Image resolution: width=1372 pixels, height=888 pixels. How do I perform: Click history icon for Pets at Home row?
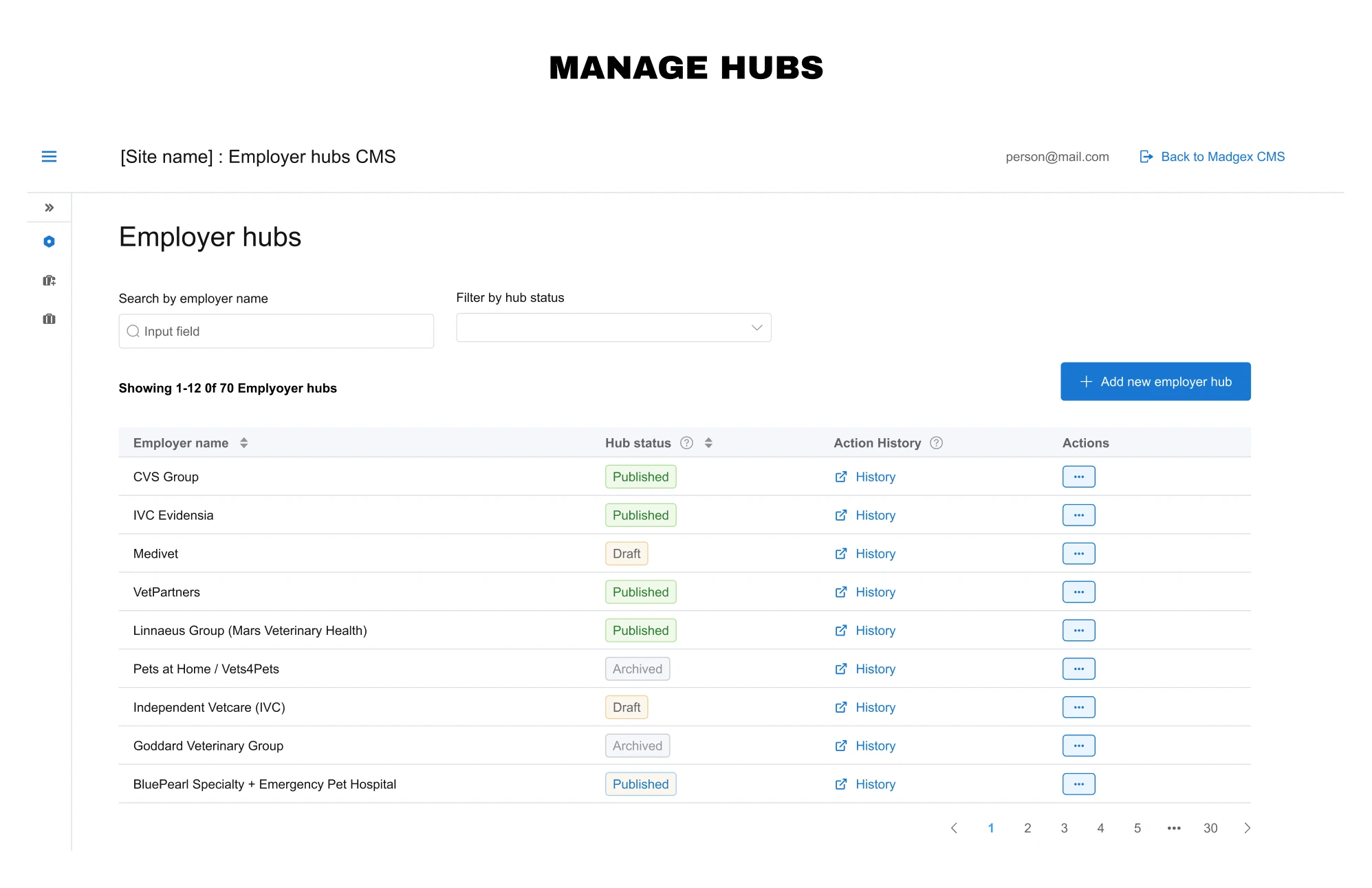tap(840, 669)
